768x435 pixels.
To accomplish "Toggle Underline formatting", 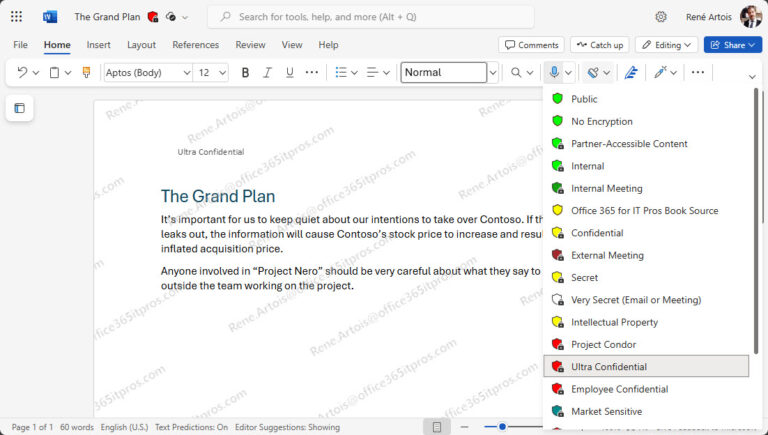I will click(x=289, y=72).
